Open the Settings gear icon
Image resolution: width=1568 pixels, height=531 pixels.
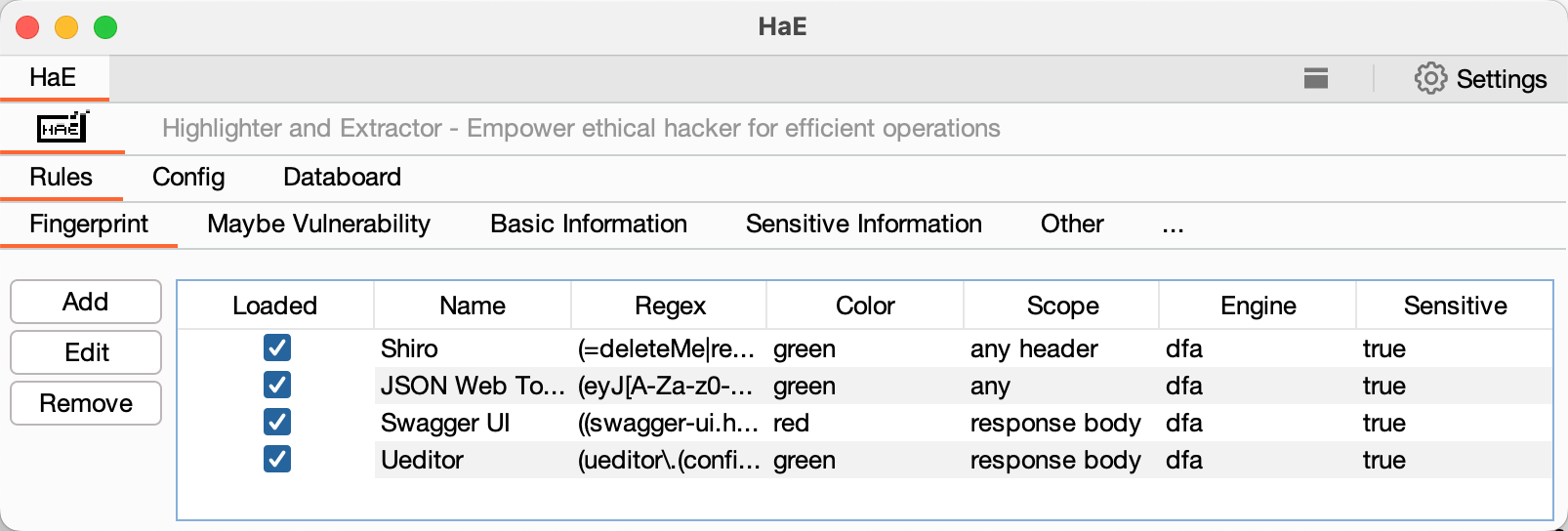[1430, 78]
